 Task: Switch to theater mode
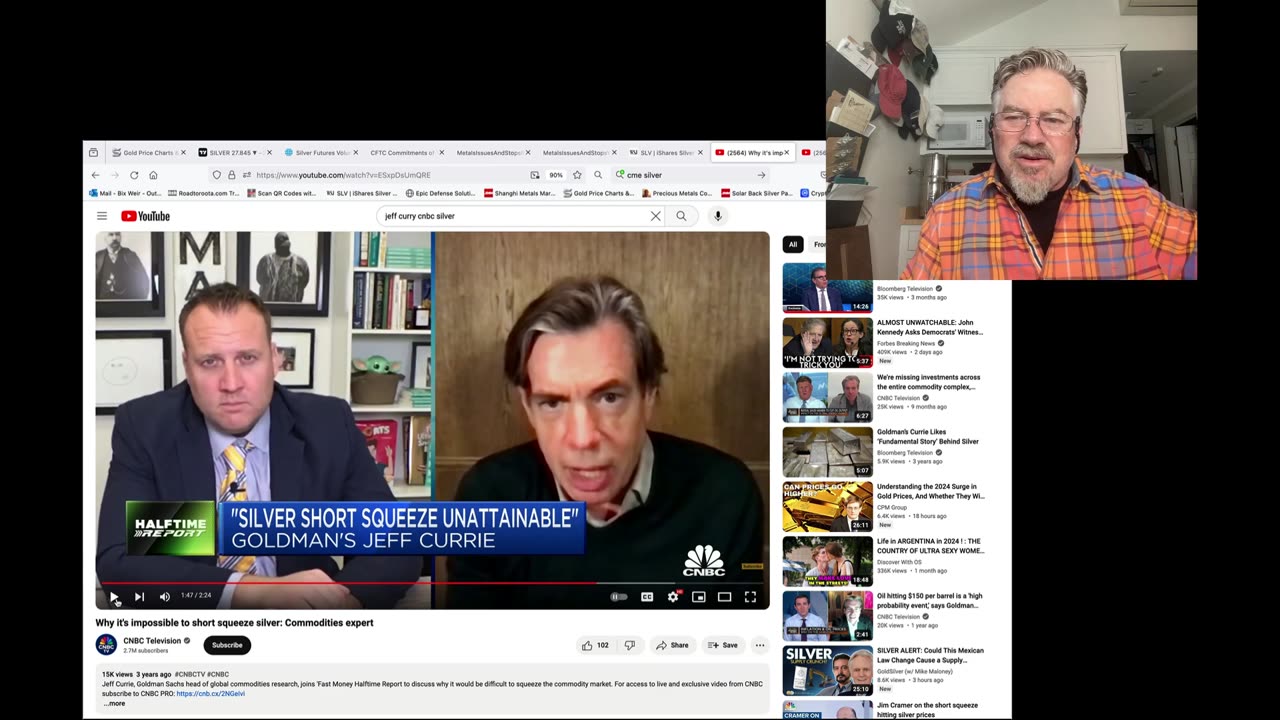(x=724, y=597)
